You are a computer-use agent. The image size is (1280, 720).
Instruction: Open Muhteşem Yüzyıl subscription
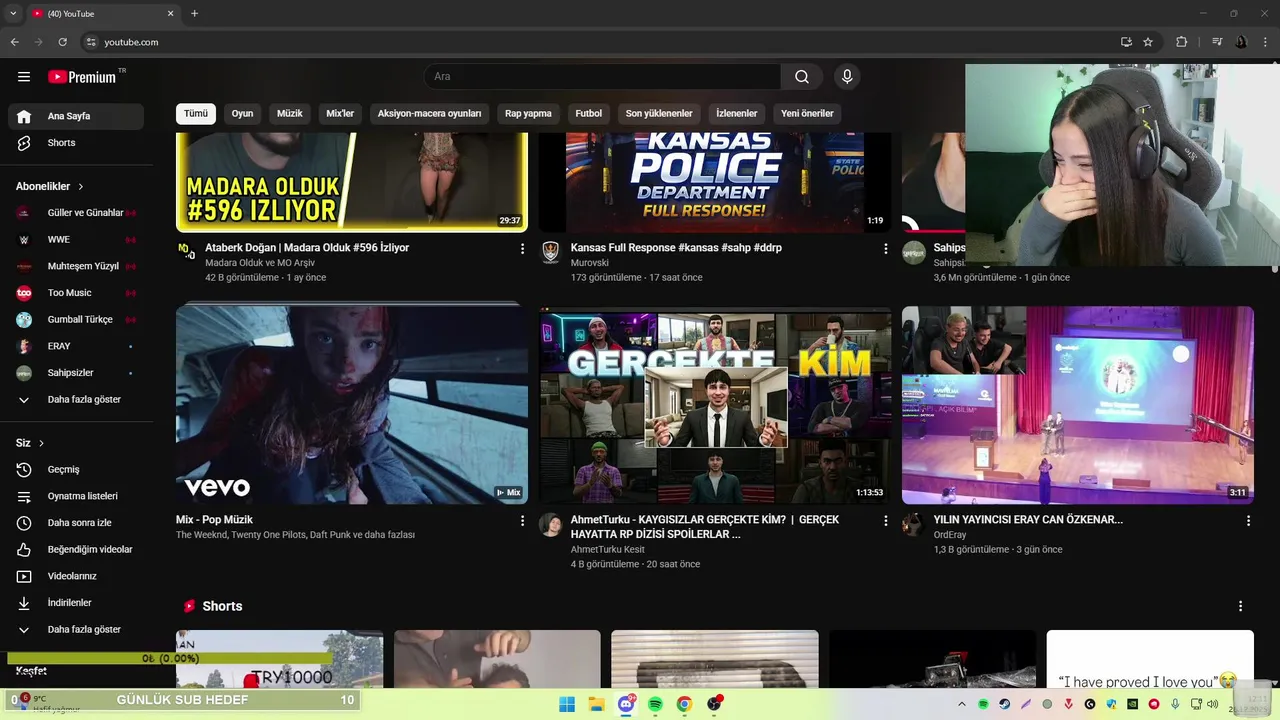pos(76,266)
